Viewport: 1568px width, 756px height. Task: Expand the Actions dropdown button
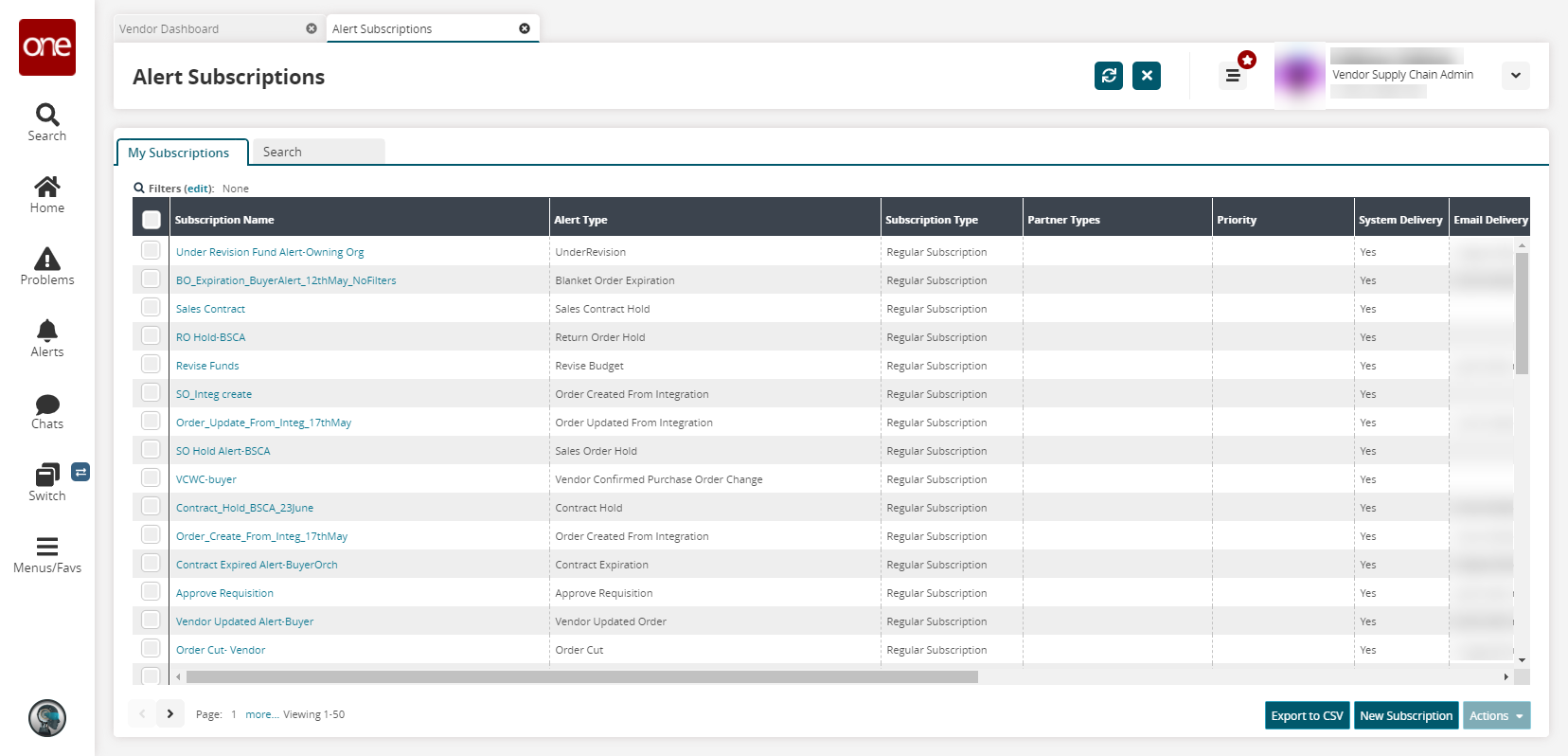1496,716
